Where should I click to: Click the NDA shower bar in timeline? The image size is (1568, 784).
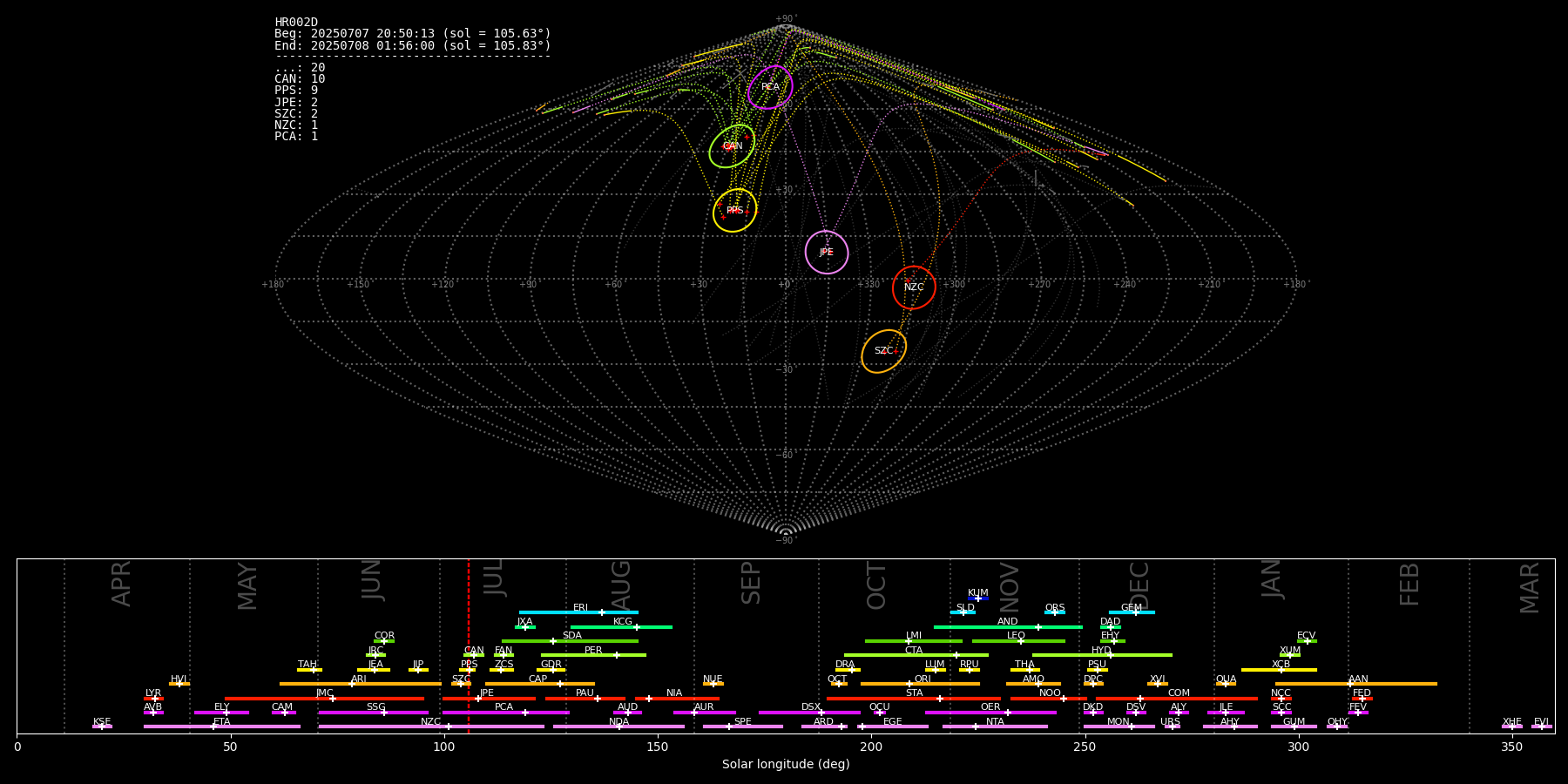tap(618, 727)
